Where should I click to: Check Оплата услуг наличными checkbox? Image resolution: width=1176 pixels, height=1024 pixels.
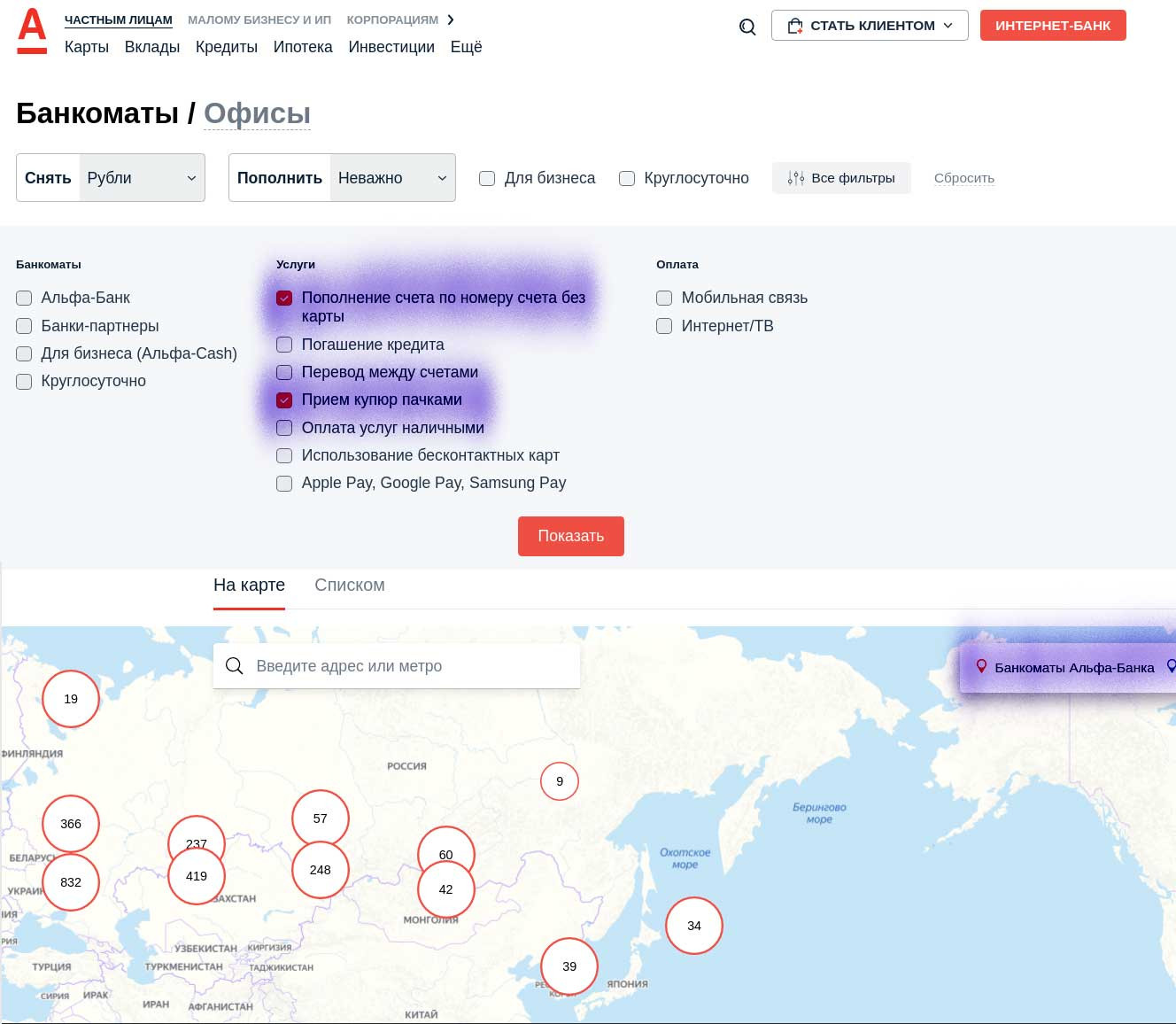coord(284,428)
